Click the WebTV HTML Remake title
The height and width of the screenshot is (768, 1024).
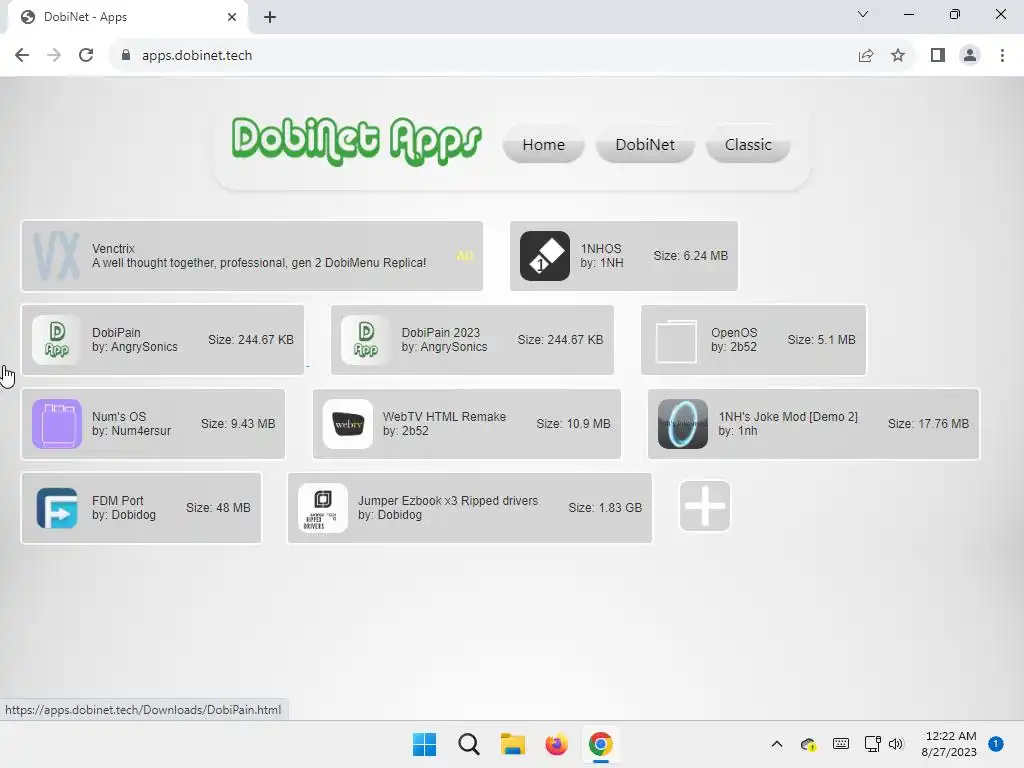(x=444, y=417)
